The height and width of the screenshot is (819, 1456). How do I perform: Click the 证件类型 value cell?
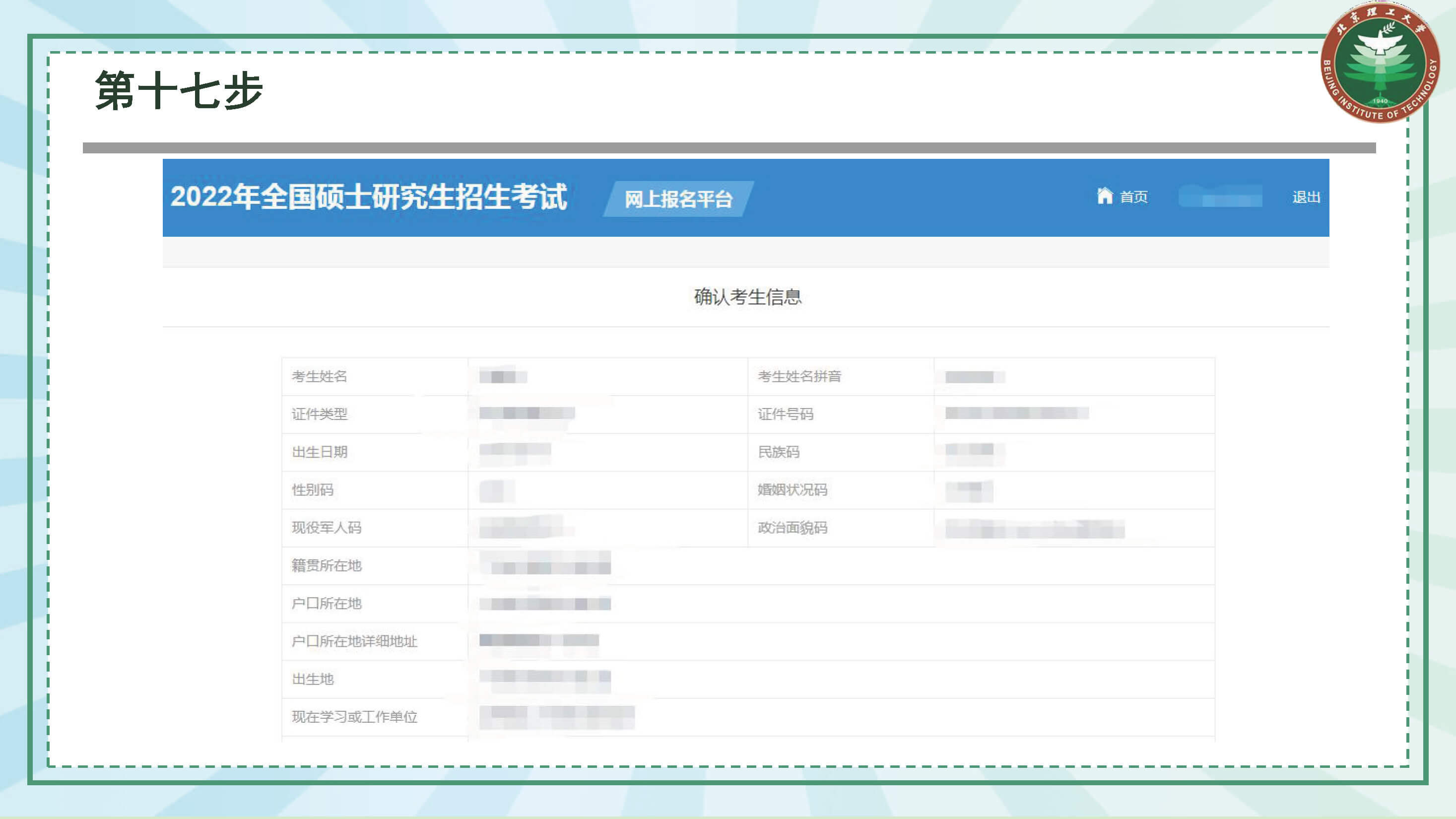527,413
